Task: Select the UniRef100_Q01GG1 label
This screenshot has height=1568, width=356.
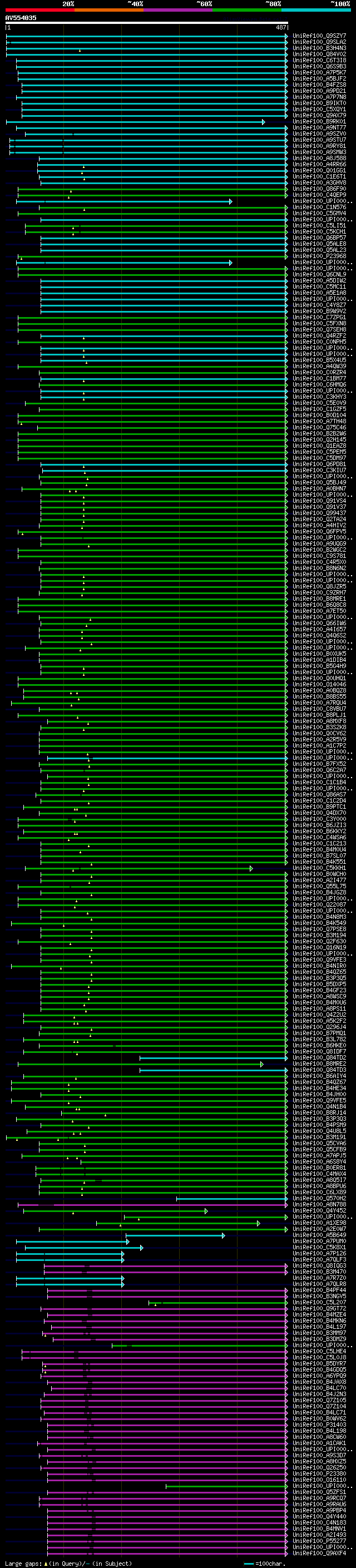Action: pyautogui.click(x=319, y=170)
